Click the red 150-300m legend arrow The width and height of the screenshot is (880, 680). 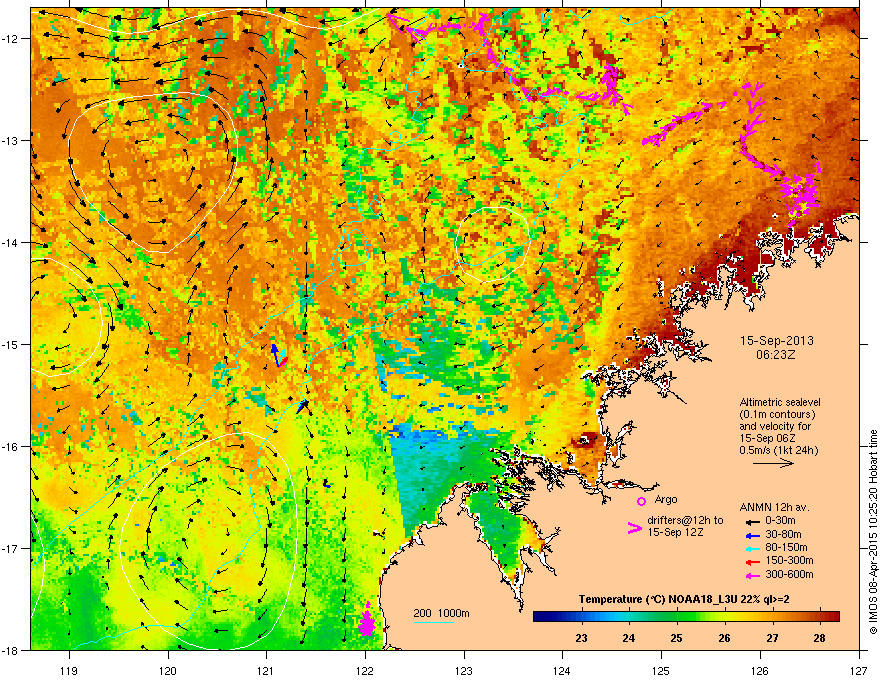752,562
